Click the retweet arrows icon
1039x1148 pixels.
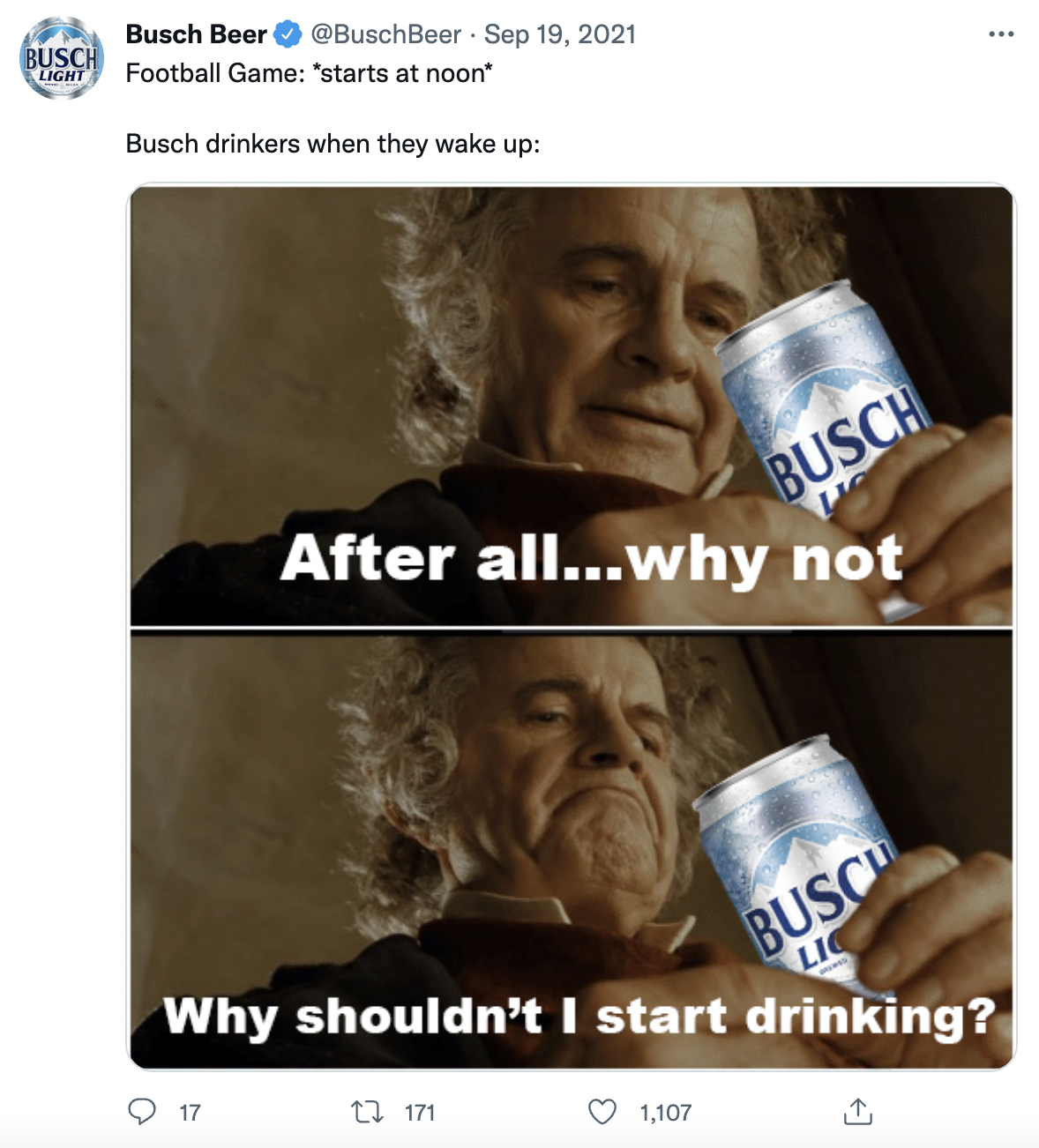(x=367, y=1112)
